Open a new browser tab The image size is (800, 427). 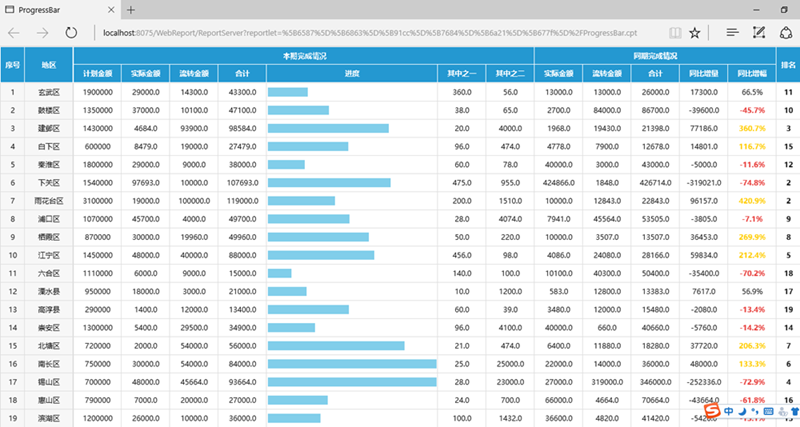click(x=130, y=9)
